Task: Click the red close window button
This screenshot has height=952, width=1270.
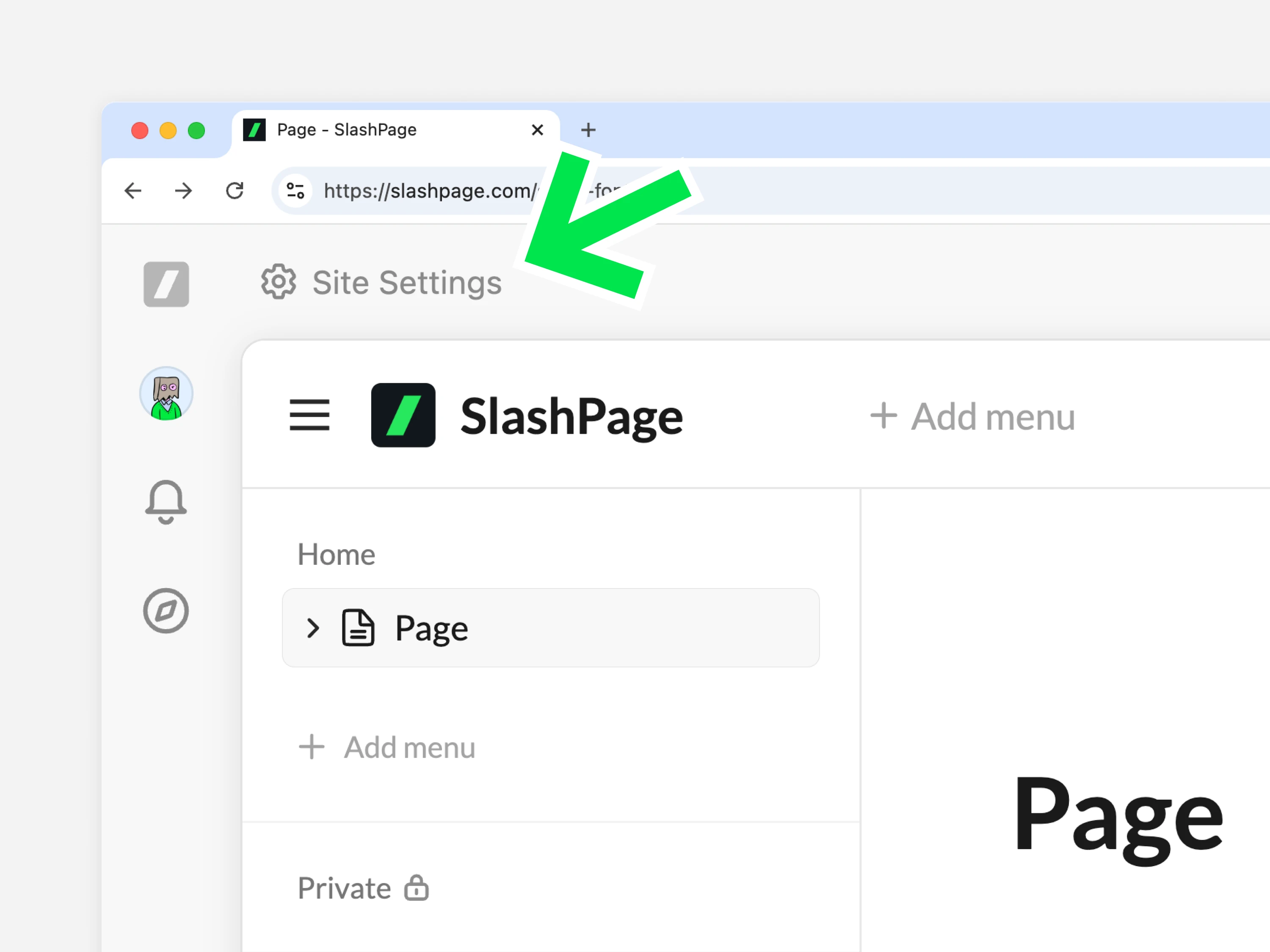Action: [140, 131]
